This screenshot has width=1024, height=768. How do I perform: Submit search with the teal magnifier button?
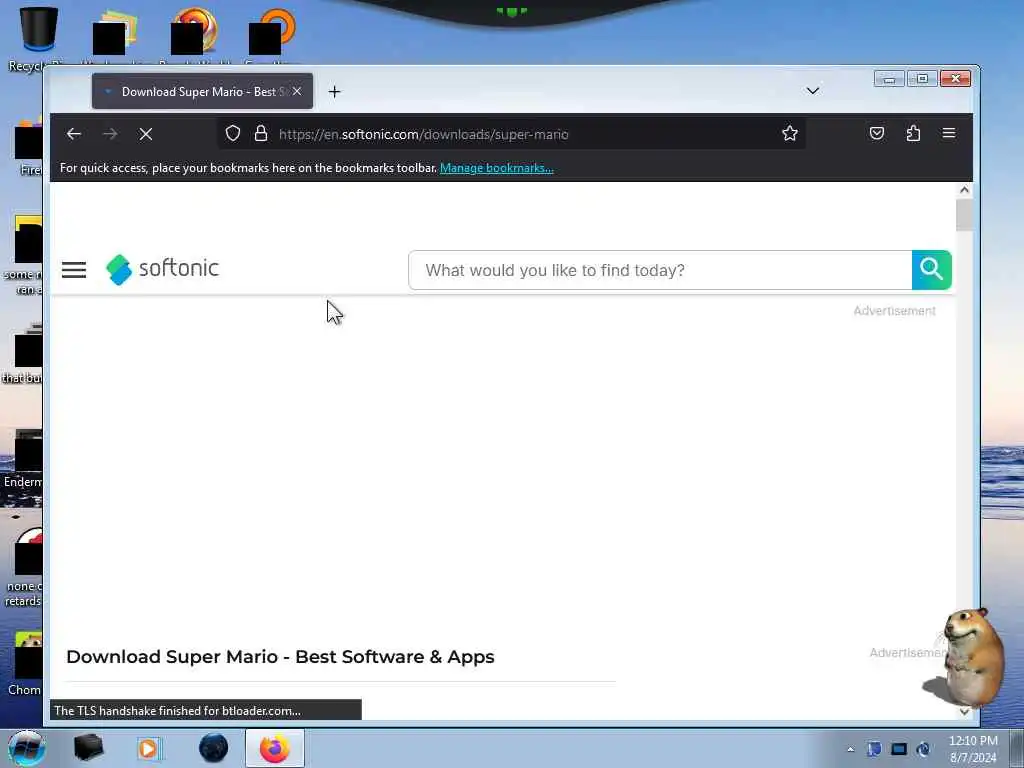(931, 270)
